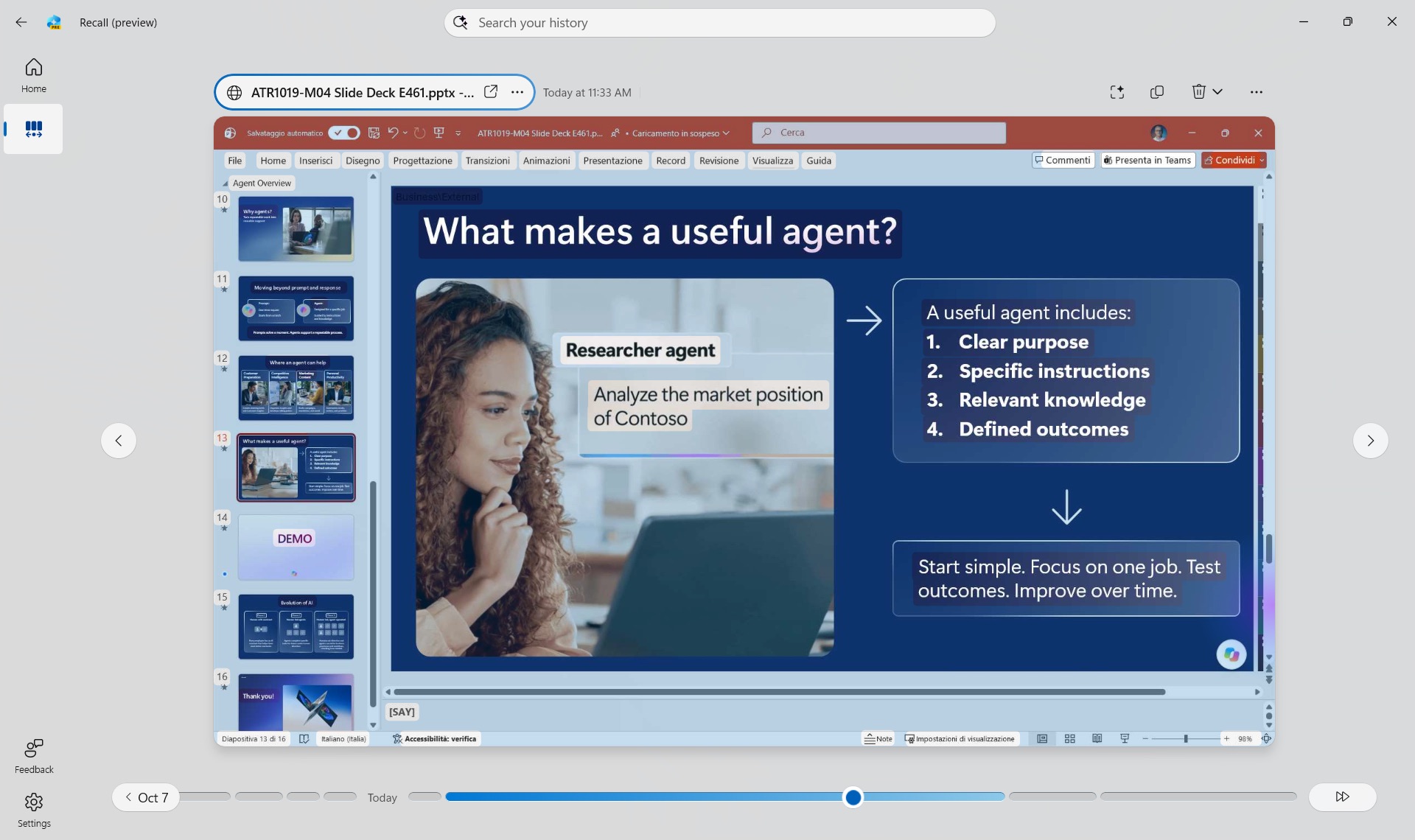The width and height of the screenshot is (1415, 840).
Task: Click Presenta in Teams button
Action: click(x=1147, y=160)
